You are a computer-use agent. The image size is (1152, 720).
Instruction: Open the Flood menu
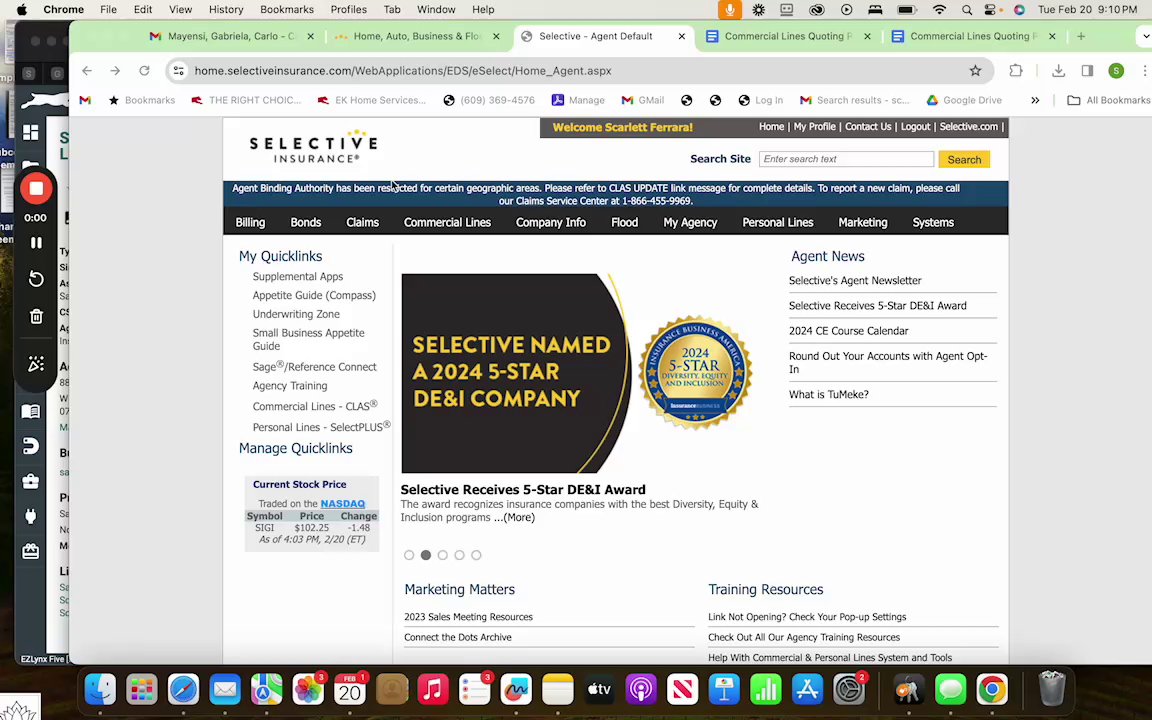(x=624, y=222)
